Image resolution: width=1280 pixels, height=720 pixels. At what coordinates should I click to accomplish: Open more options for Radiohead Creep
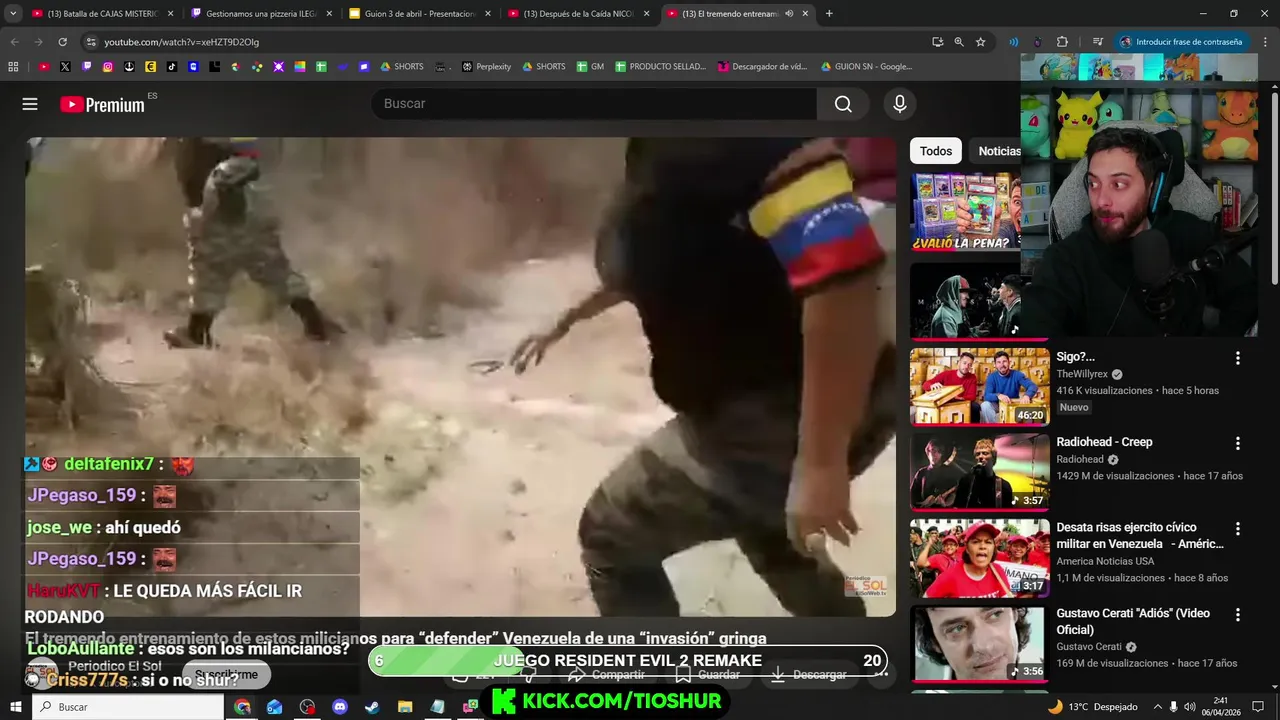1237,443
